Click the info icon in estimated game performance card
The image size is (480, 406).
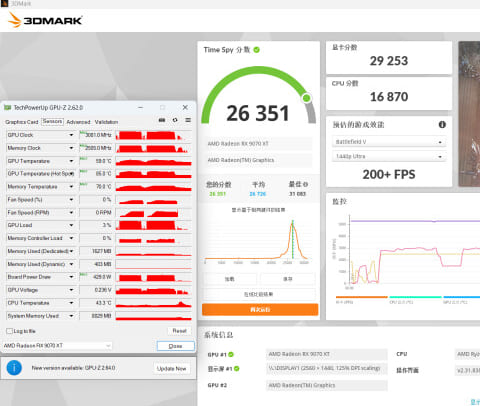[x=442, y=124]
